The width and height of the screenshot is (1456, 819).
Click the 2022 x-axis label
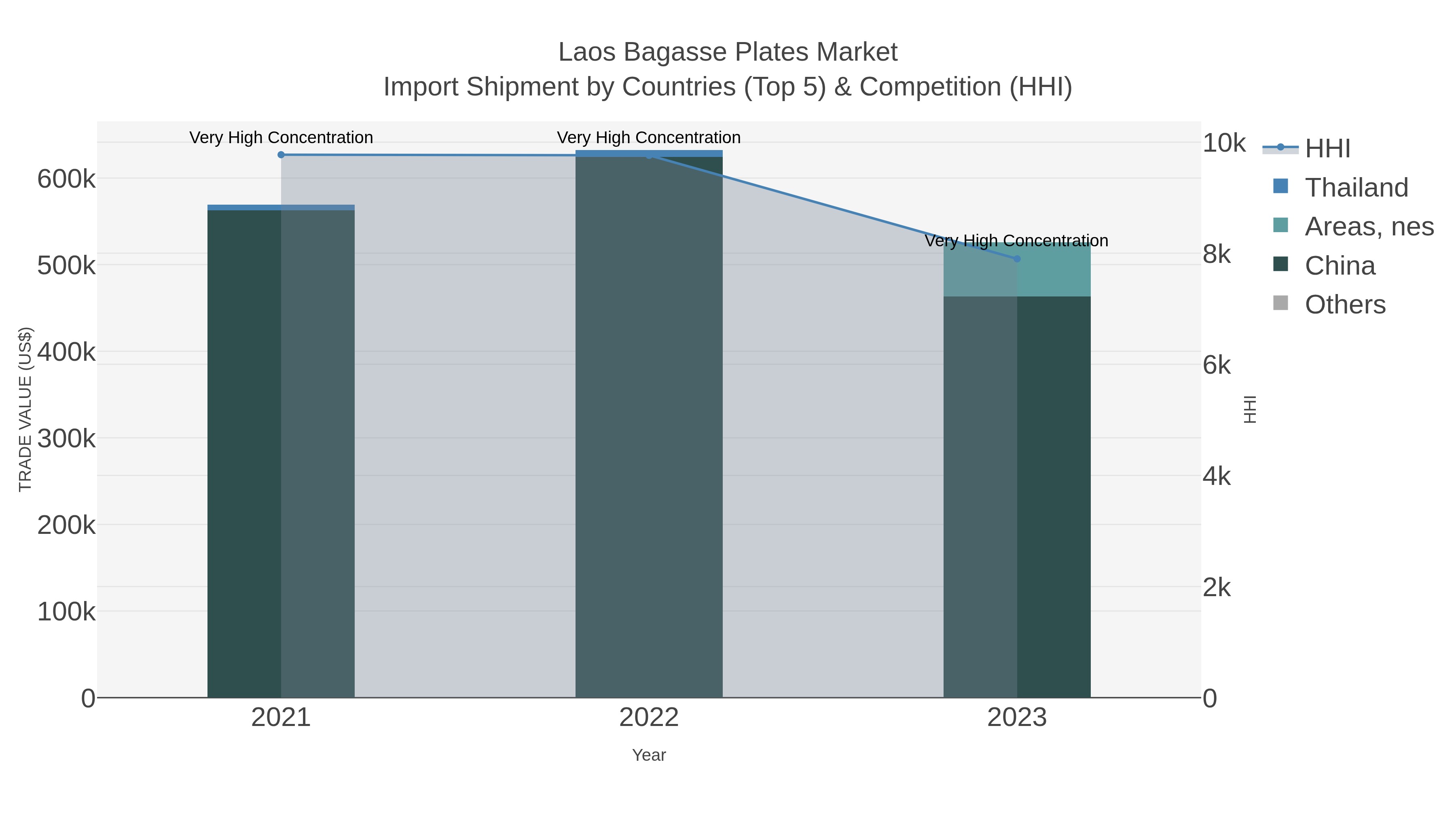649,718
